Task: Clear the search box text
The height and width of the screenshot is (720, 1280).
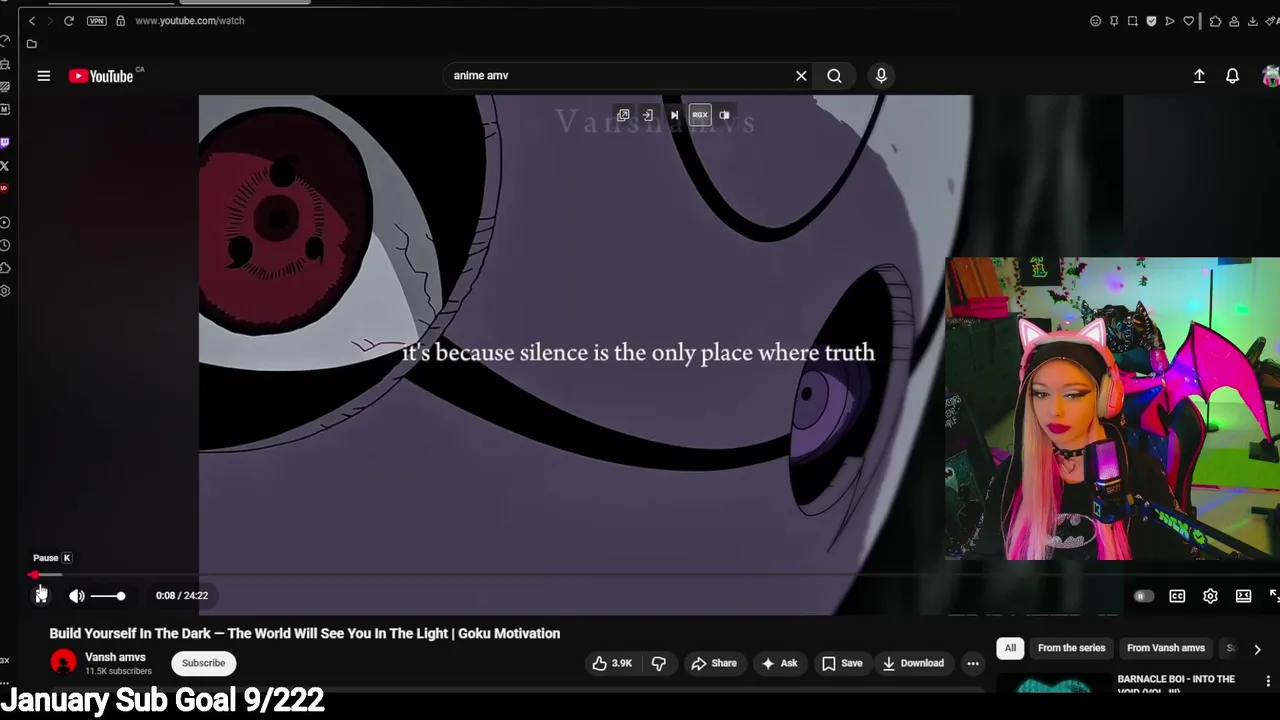Action: point(801,76)
